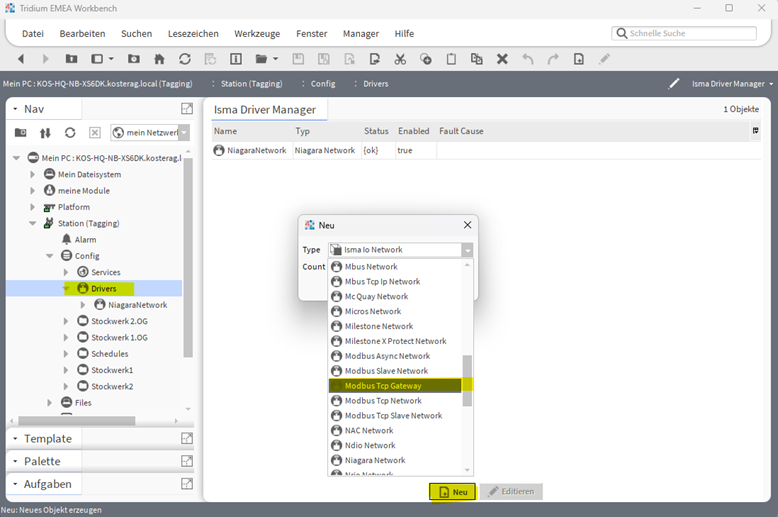Click the export toolbar icon
The image size is (778, 517).
click(x=375, y=59)
